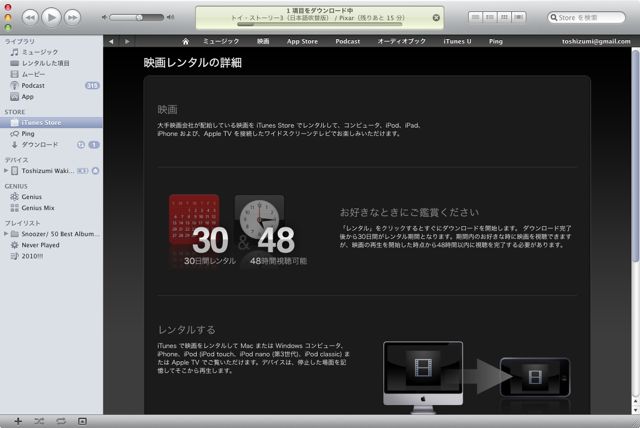Open the Ping tab in store navigation
The height and width of the screenshot is (428, 640).
coord(496,41)
